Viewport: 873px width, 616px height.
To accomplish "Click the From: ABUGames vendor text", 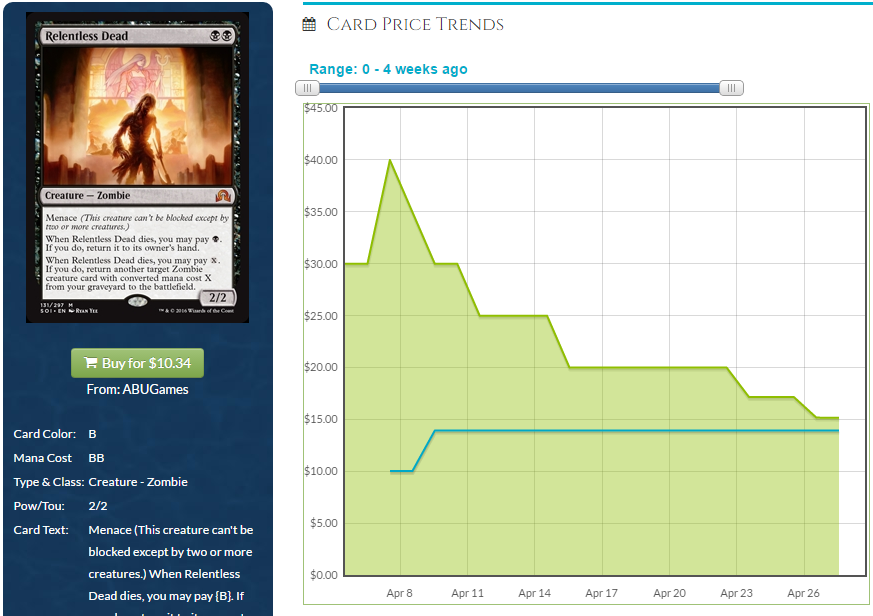I will [138, 389].
